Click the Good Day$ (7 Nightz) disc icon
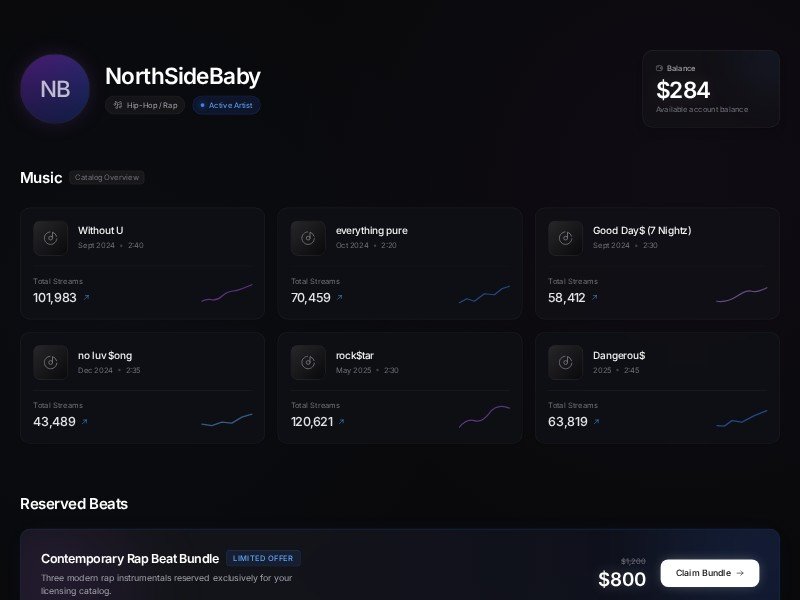The image size is (800, 600). (x=565, y=238)
